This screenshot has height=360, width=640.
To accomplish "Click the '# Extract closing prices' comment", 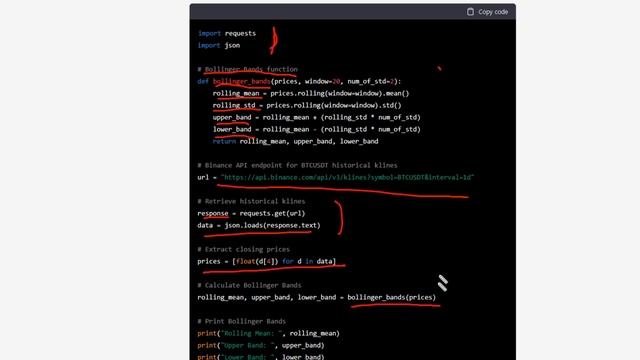I will point(243,249).
